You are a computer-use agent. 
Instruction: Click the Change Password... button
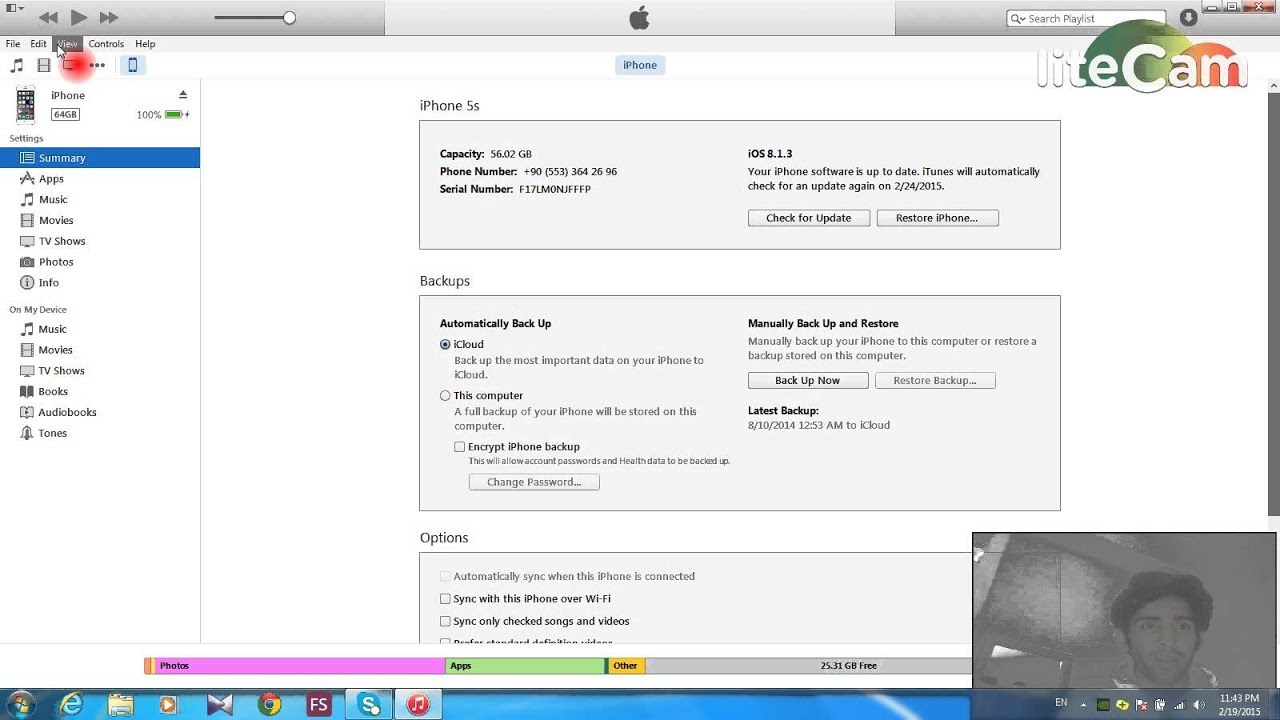[x=534, y=482]
